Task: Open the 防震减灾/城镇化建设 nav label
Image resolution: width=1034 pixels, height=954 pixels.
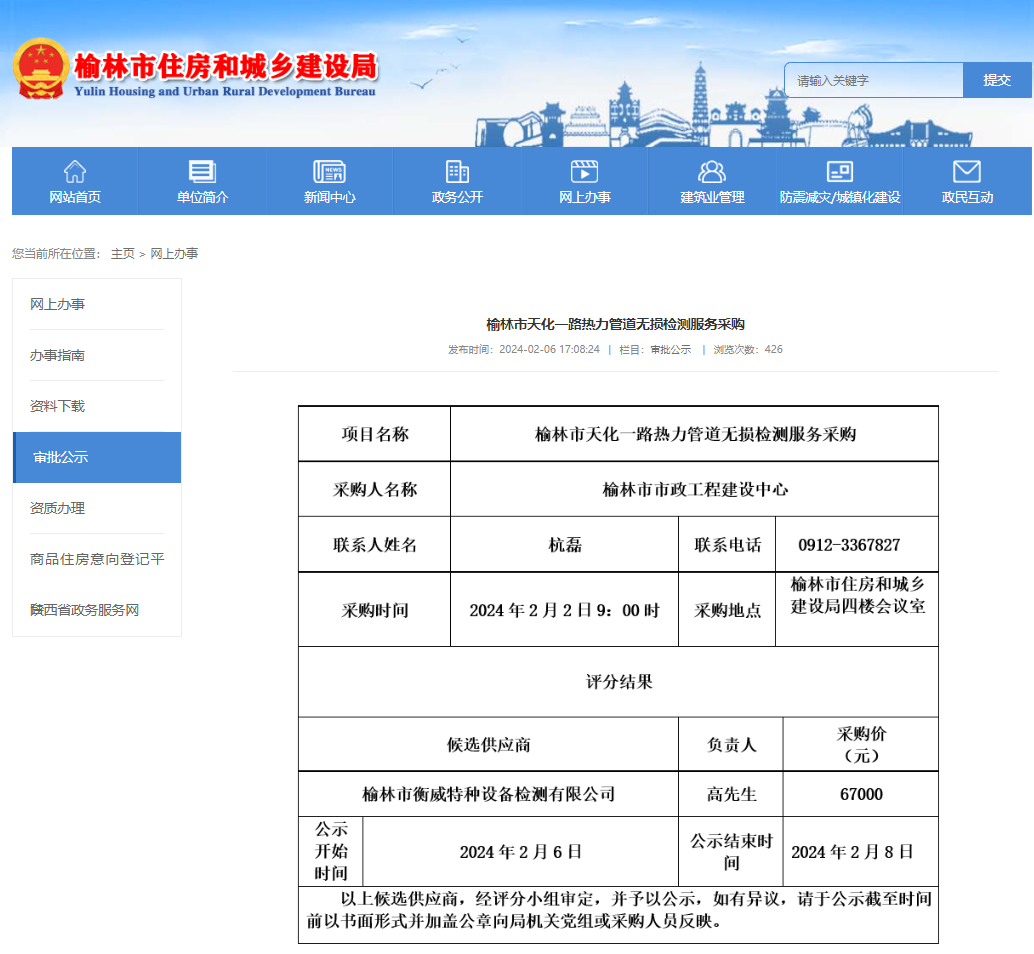Action: pos(839,197)
